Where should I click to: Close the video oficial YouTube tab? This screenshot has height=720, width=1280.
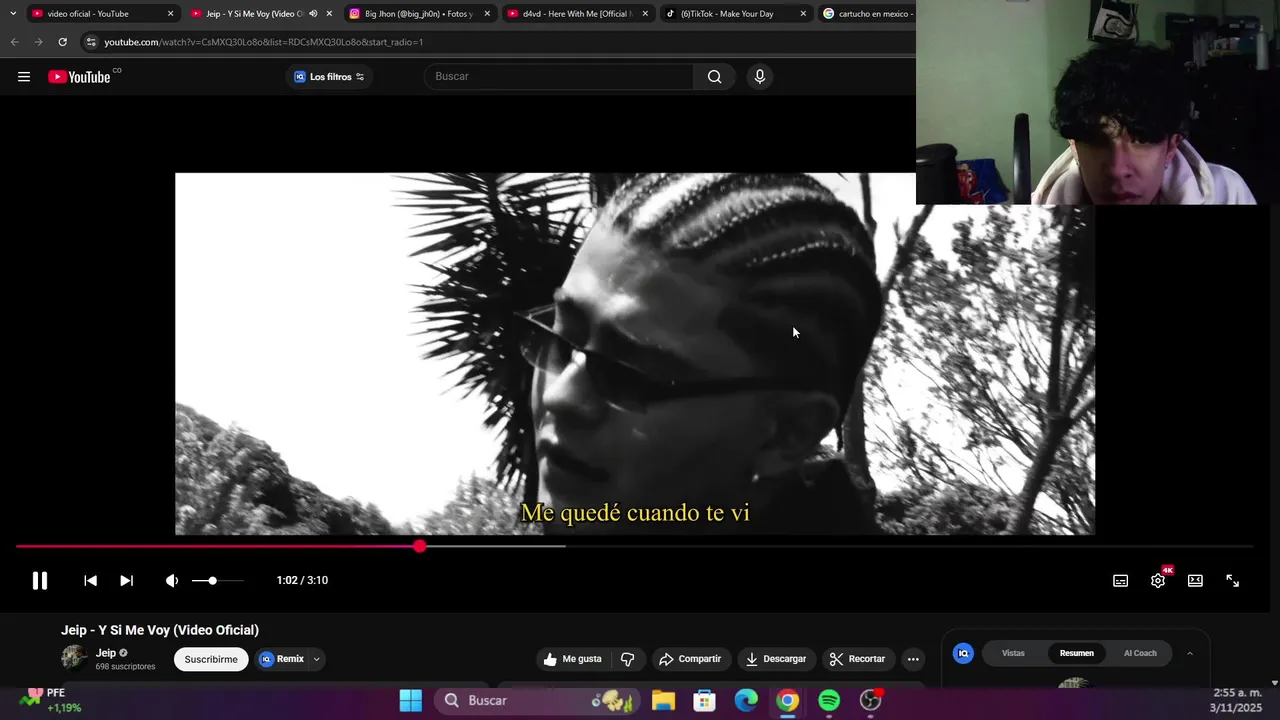[x=170, y=14]
